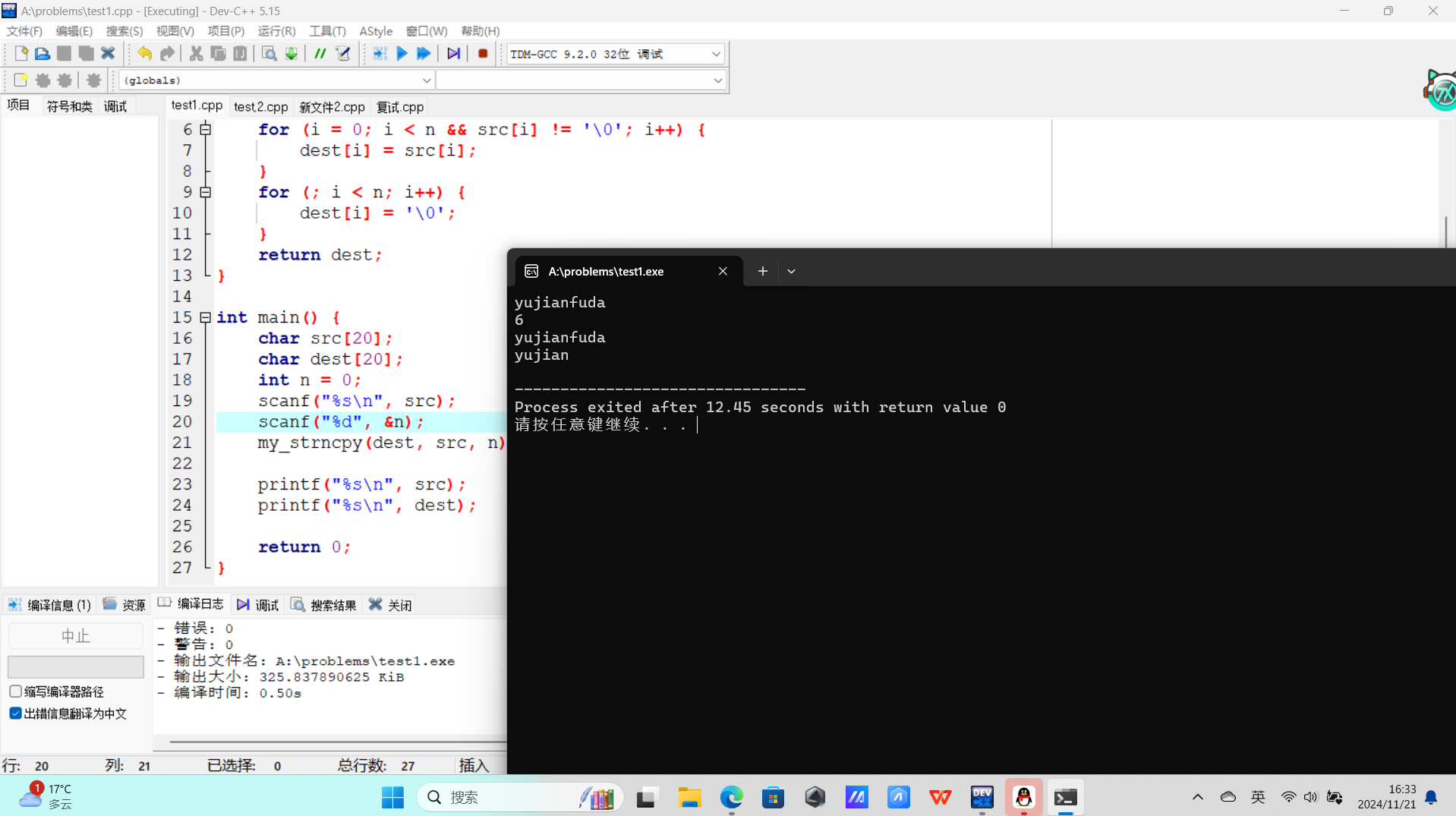1456x816 pixels.
Task: Open the console tab options chevron
Action: pyautogui.click(x=791, y=271)
